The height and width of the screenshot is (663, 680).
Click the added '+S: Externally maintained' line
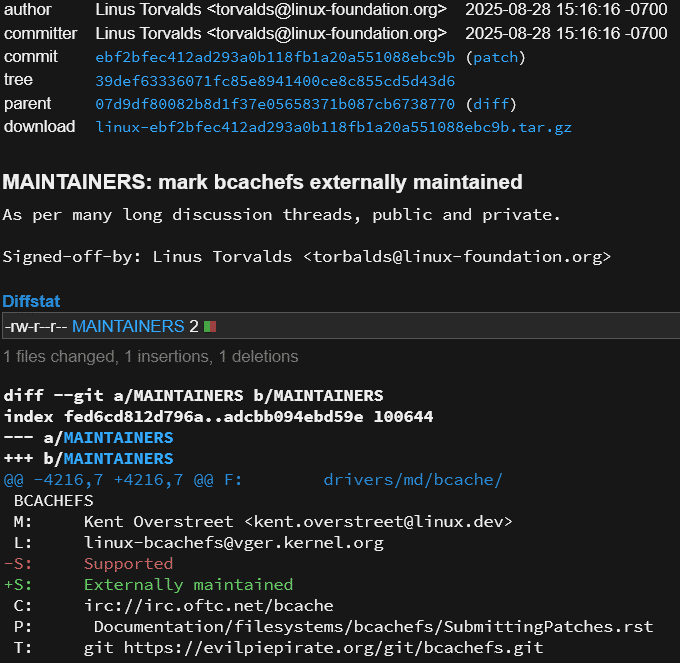point(148,585)
